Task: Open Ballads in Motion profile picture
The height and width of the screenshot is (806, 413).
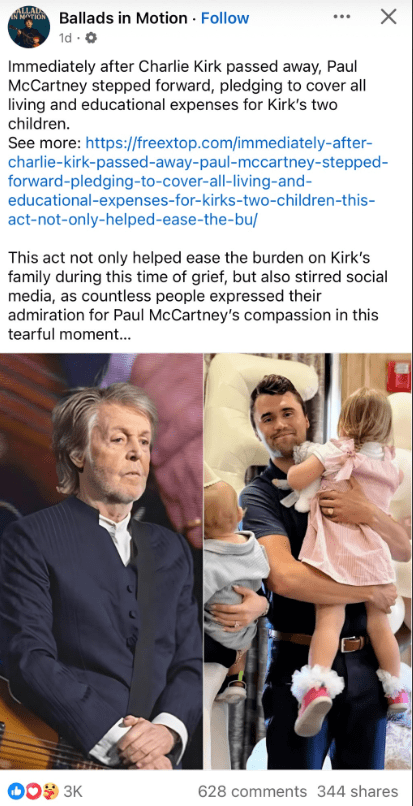Action: [x=29, y=27]
